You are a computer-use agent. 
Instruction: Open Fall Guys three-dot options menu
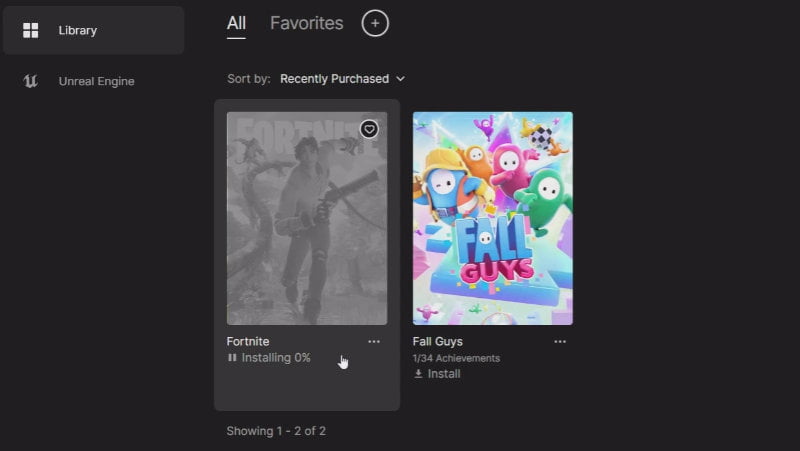[x=560, y=342]
